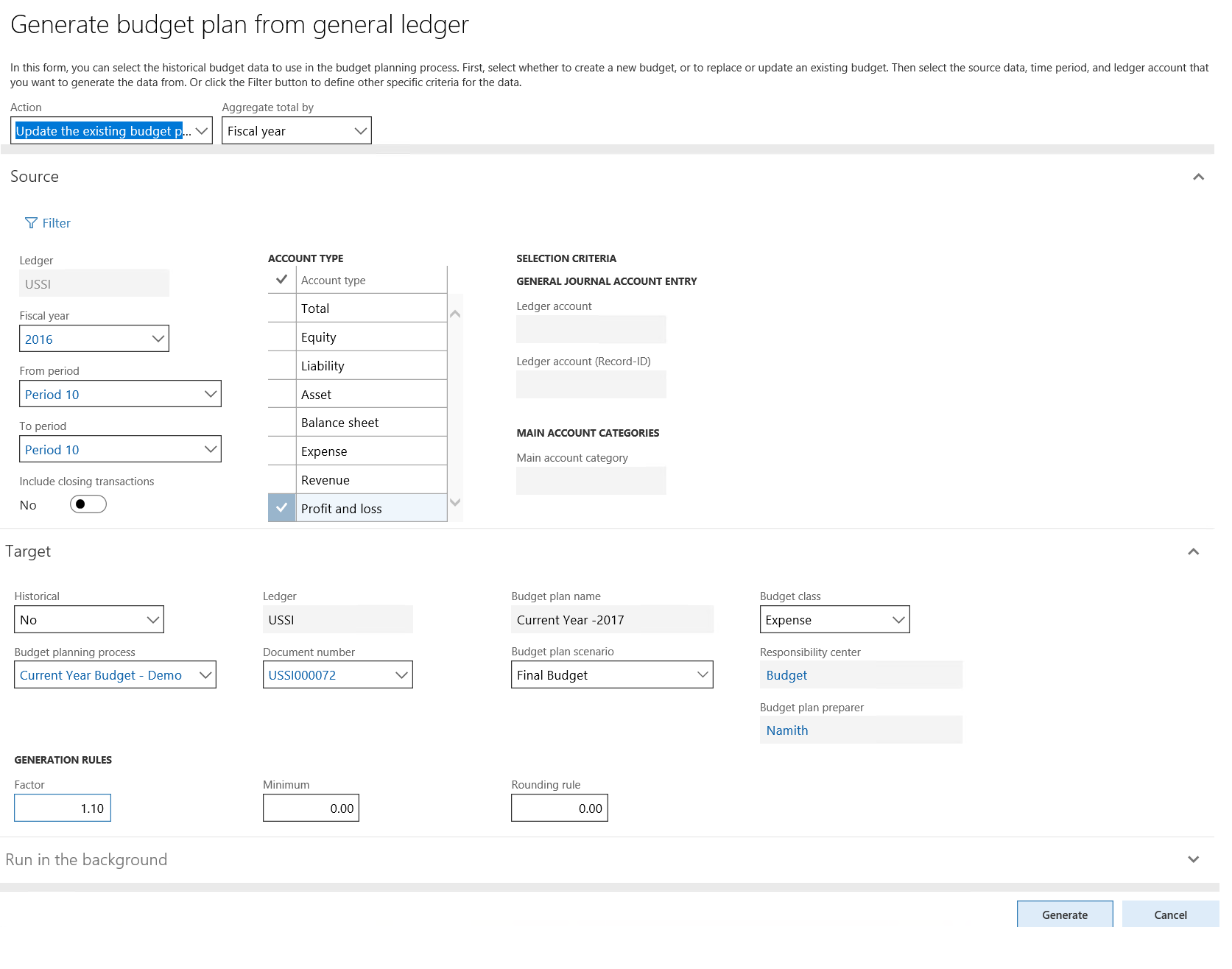Collapse the Source section chevron

coord(1198,177)
